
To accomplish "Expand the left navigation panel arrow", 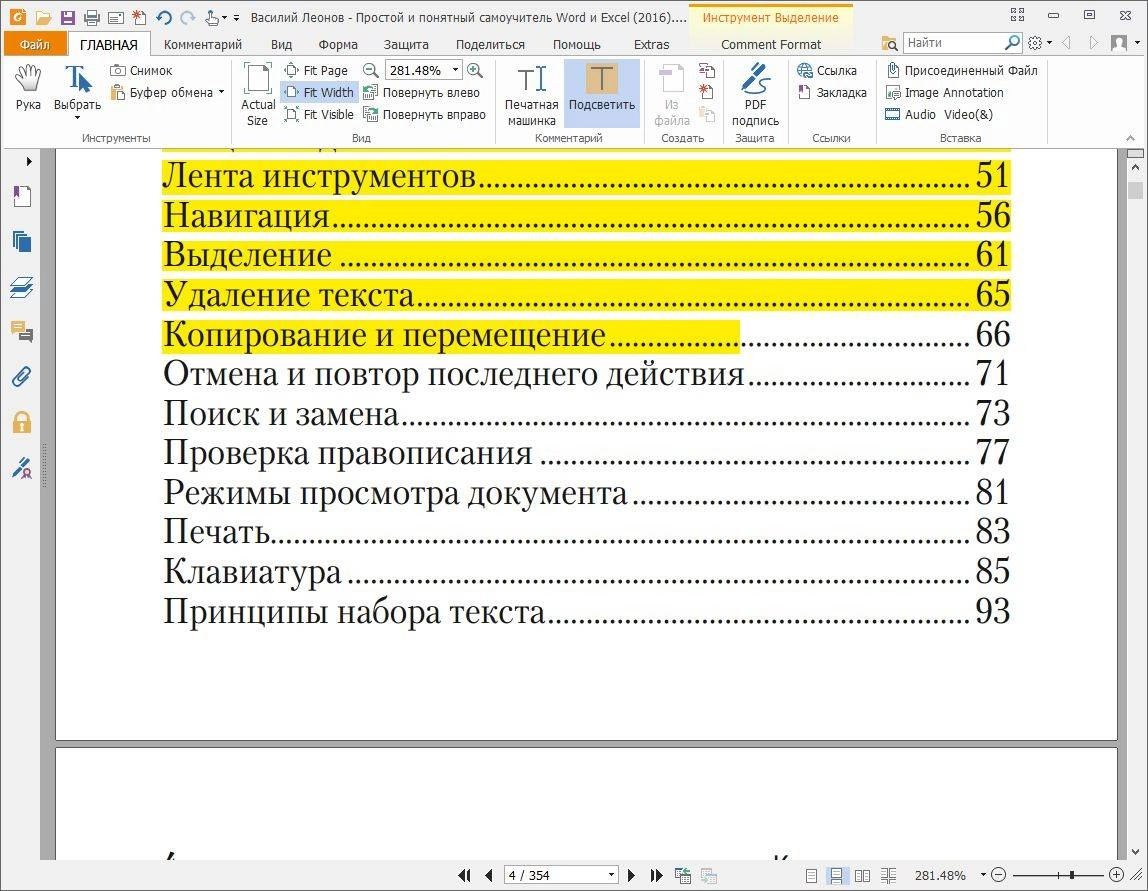I will coord(29,161).
